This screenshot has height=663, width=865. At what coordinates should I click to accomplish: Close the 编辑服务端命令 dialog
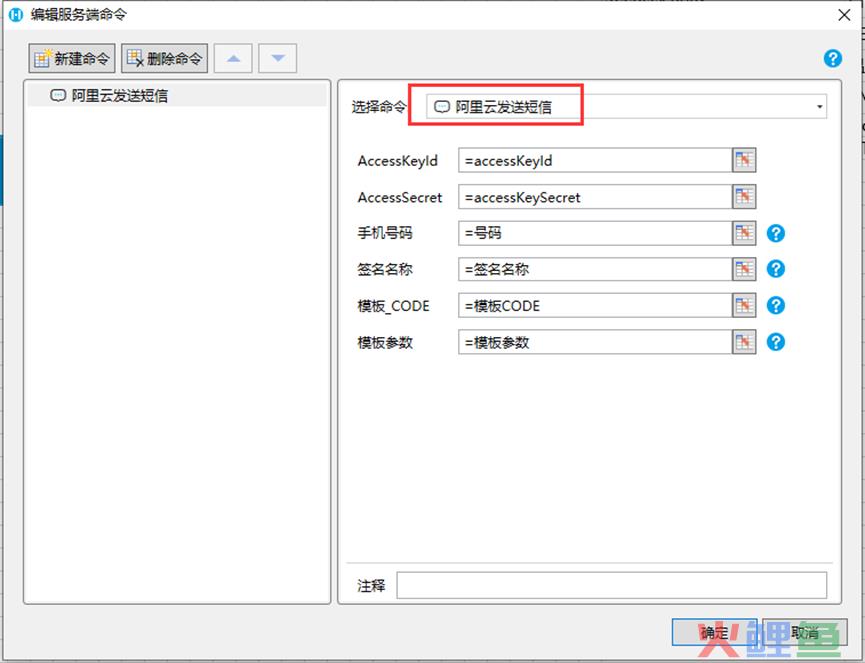click(x=844, y=15)
